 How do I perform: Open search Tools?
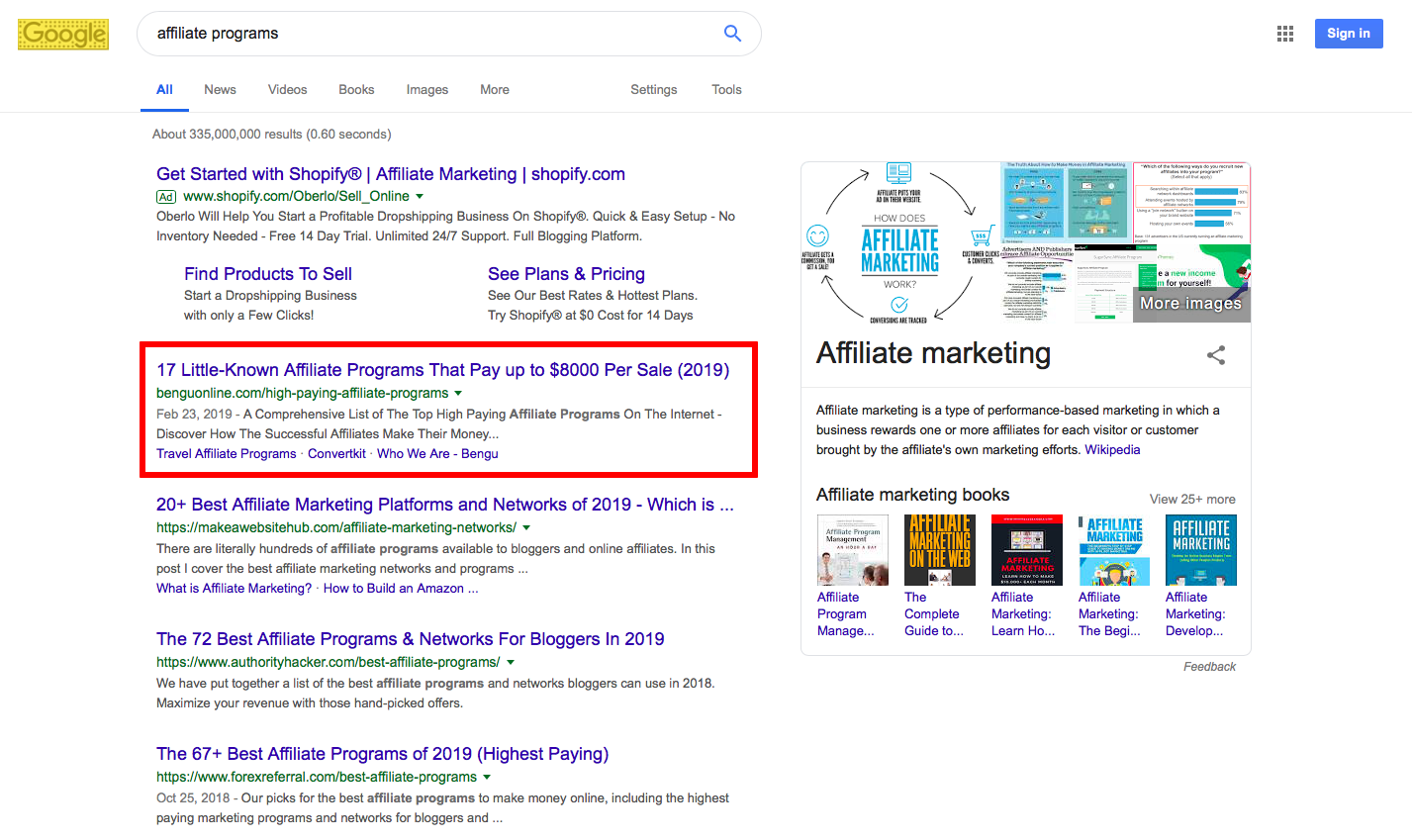click(726, 89)
